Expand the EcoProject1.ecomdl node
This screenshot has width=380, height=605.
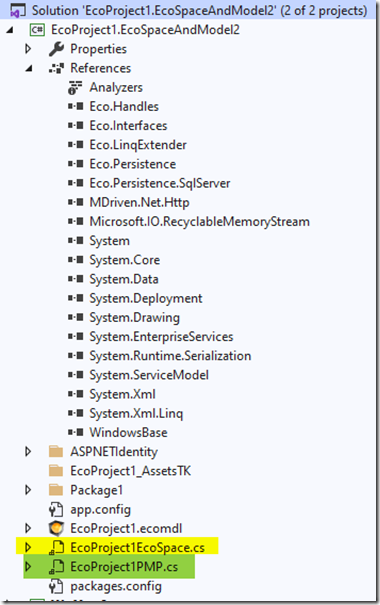[28, 528]
